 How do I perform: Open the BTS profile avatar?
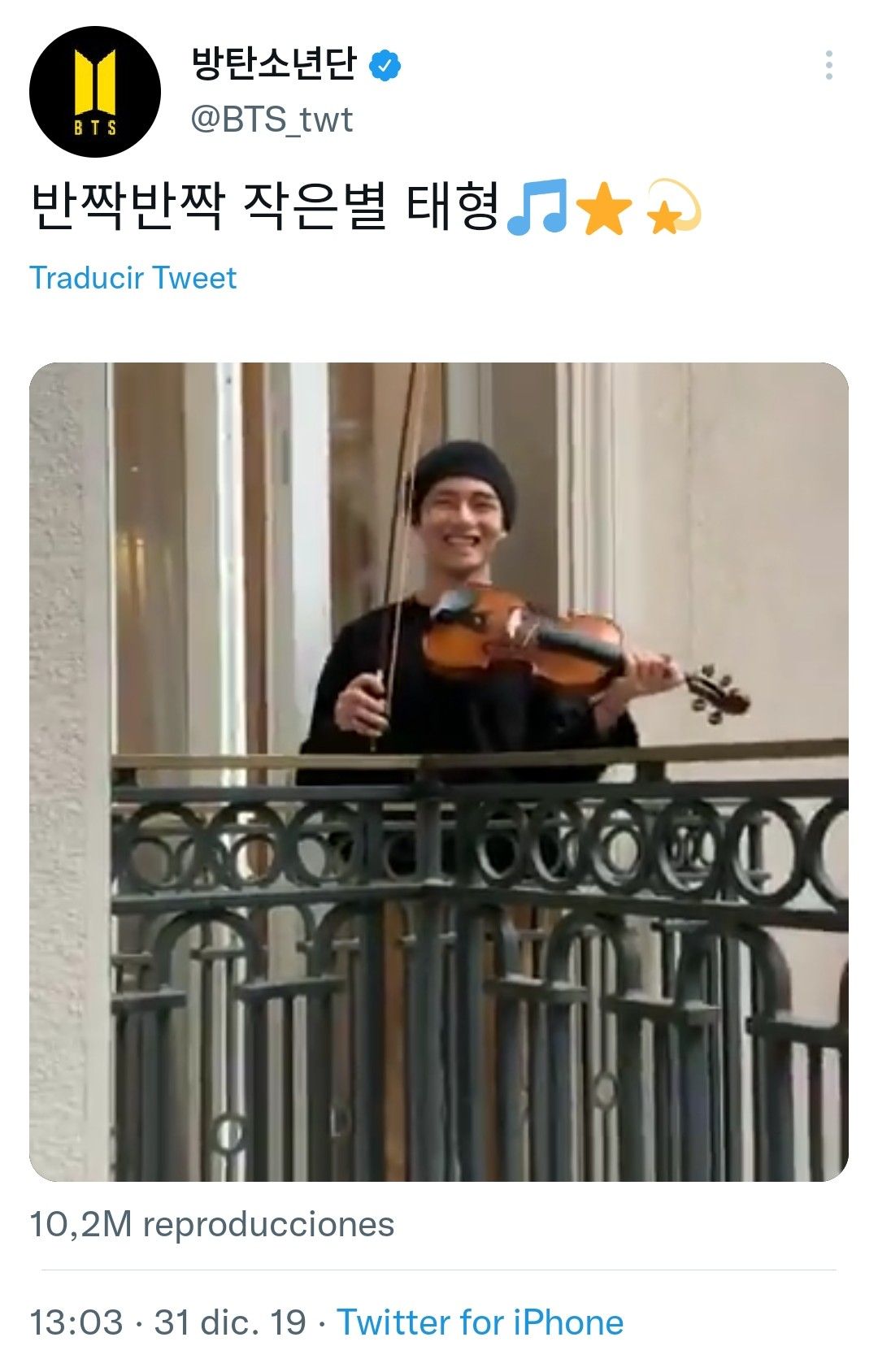[95, 91]
